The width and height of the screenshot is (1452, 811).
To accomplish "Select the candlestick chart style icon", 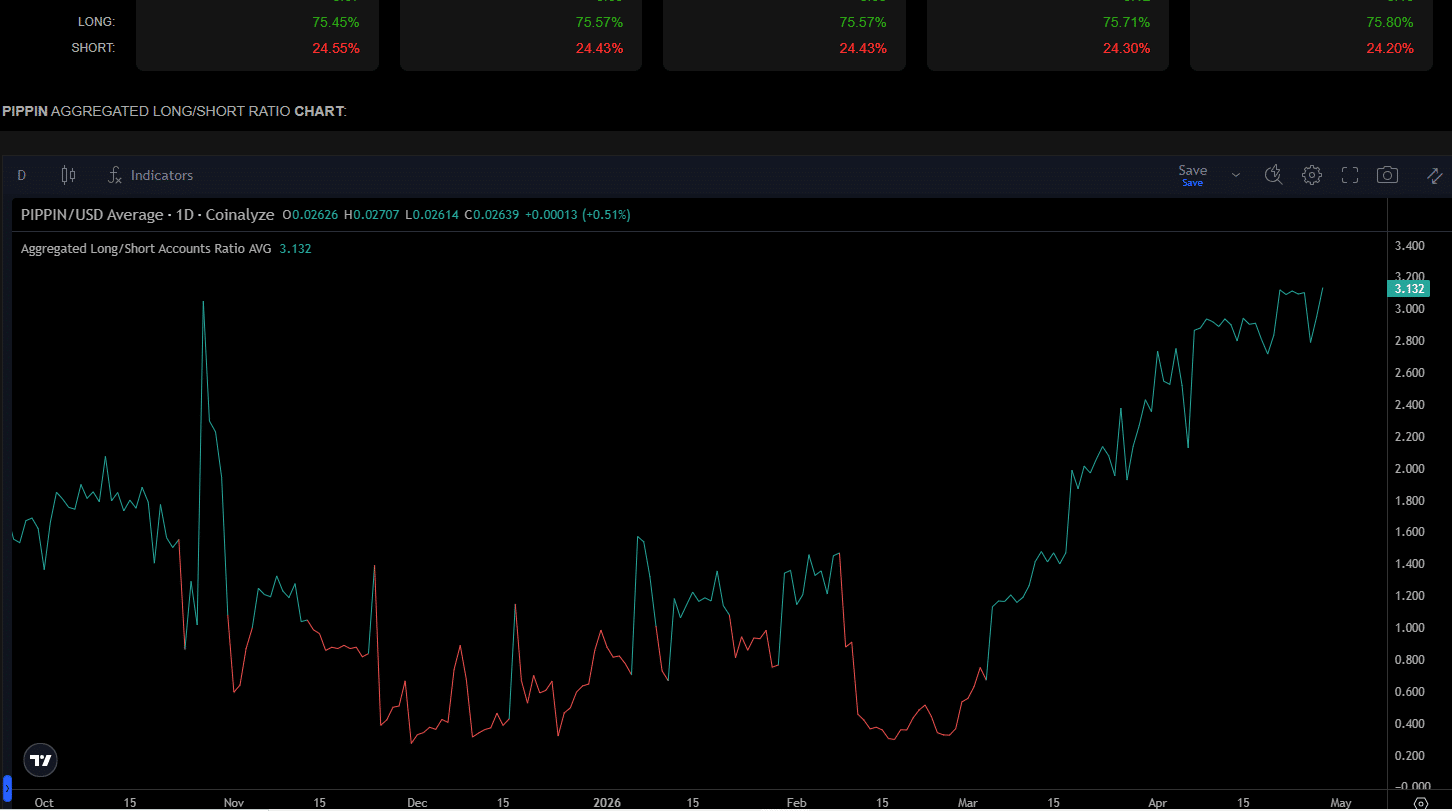I will coord(68,175).
